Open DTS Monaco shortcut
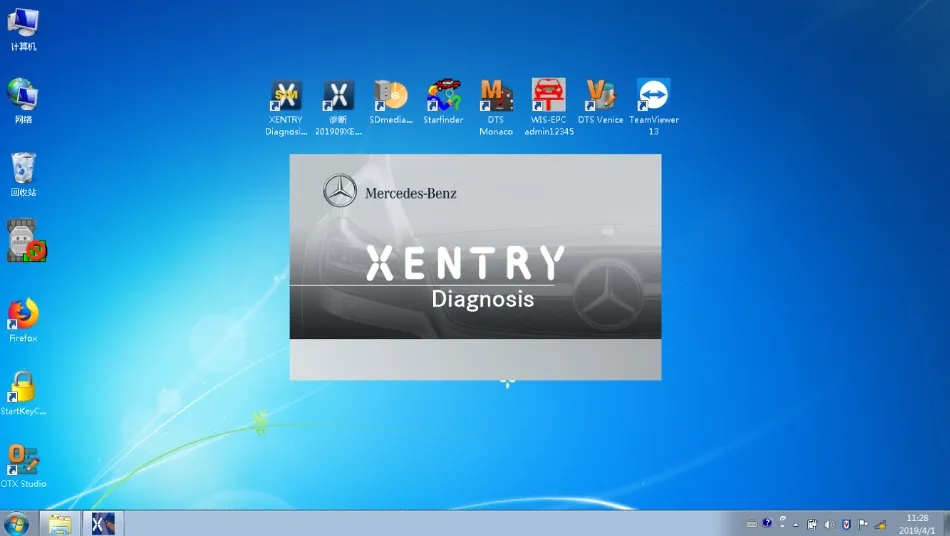Viewport: 950px width, 536px height. (x=496, y=97)
